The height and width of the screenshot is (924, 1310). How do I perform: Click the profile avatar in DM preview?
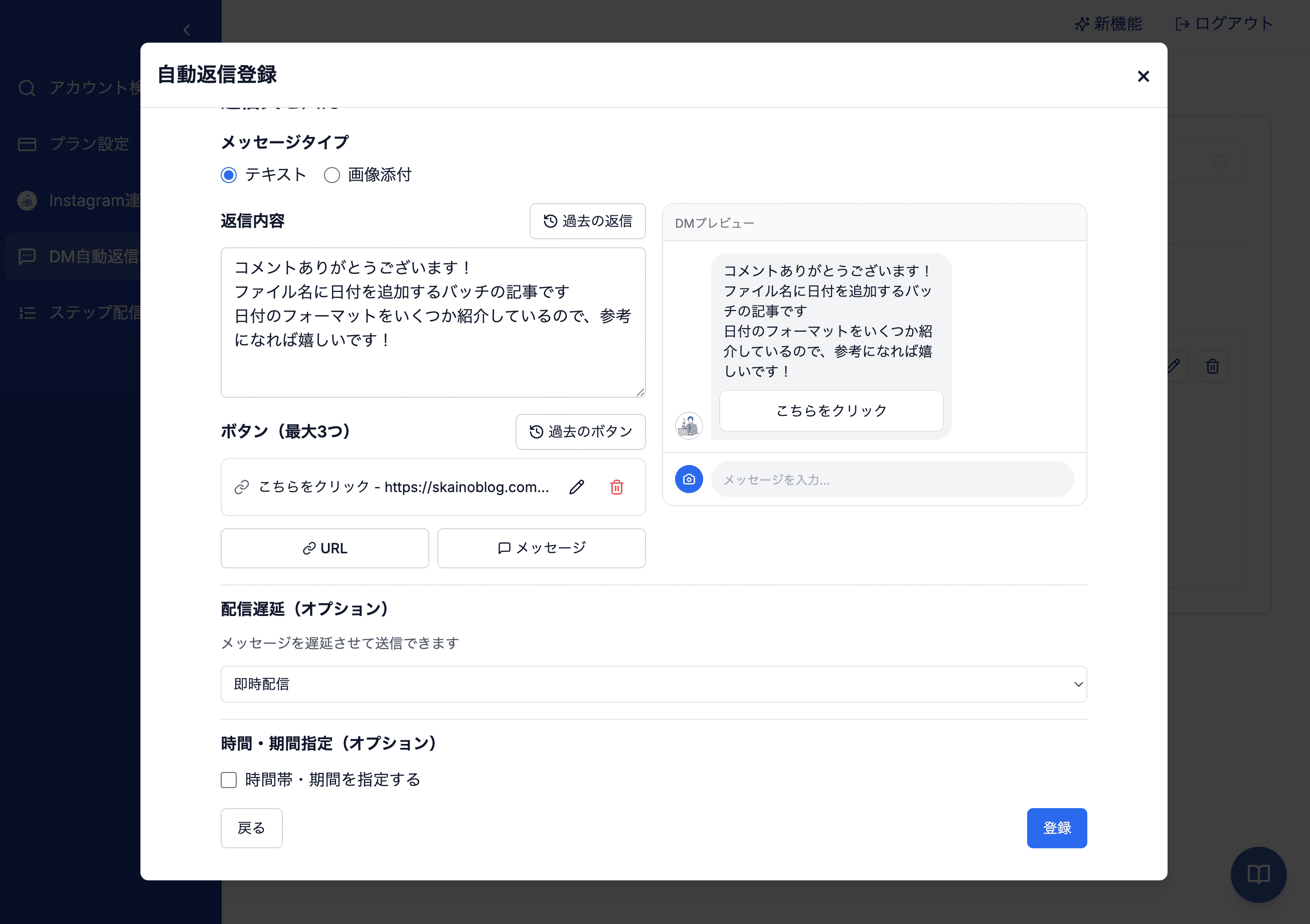(689, 426)
